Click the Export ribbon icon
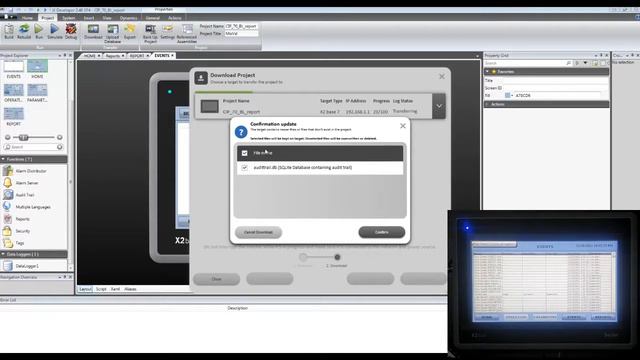 (130, 31)
